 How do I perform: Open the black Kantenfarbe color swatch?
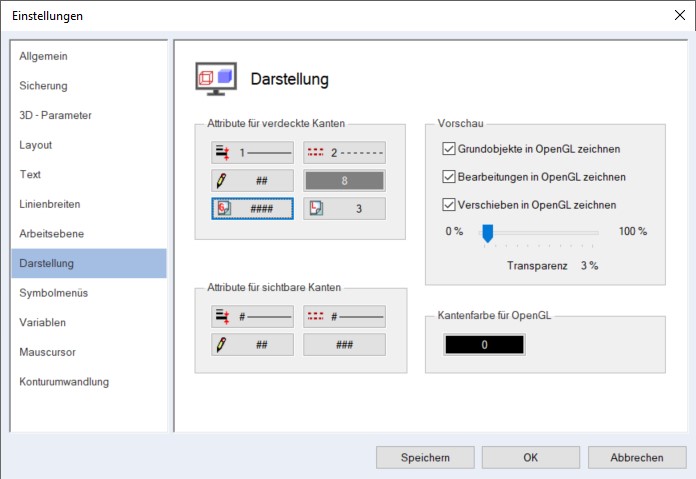484,344
